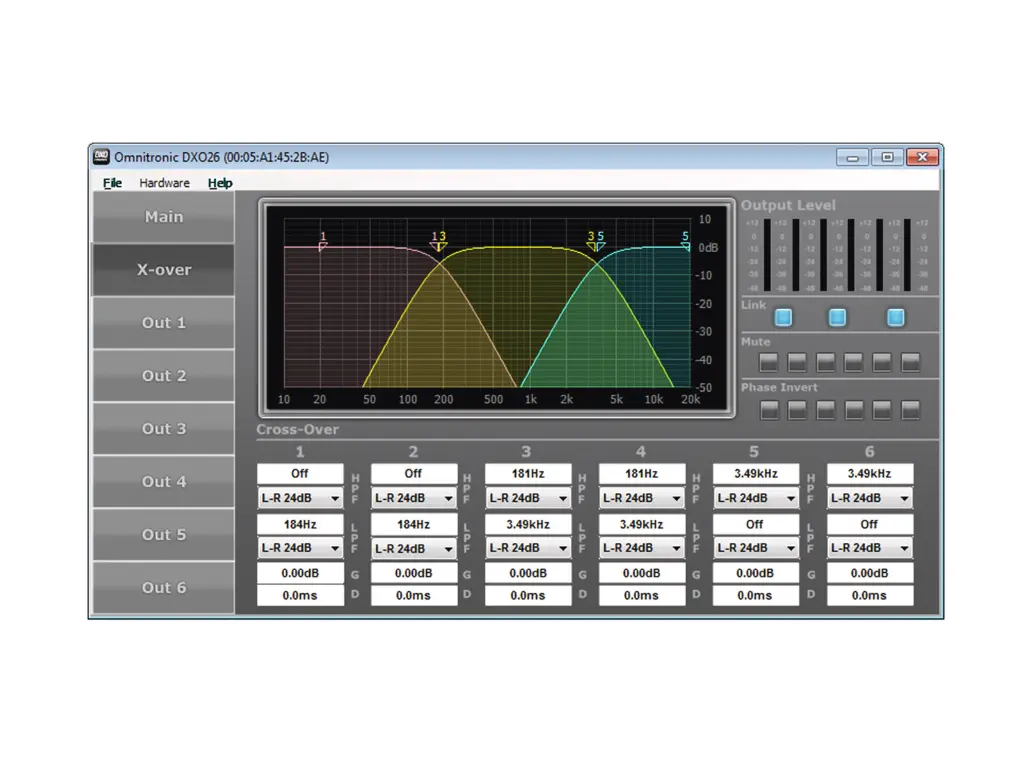Mute the first output channel
1024x768 pixels.
pyautogui.click(x=768, y=362)
